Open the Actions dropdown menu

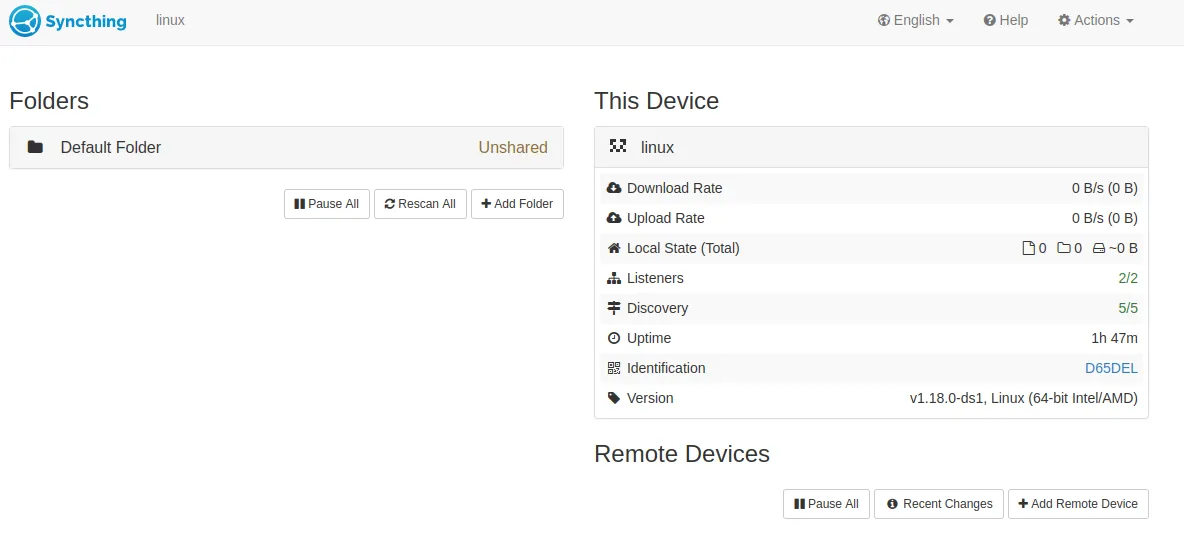(x=1095, y=20)
